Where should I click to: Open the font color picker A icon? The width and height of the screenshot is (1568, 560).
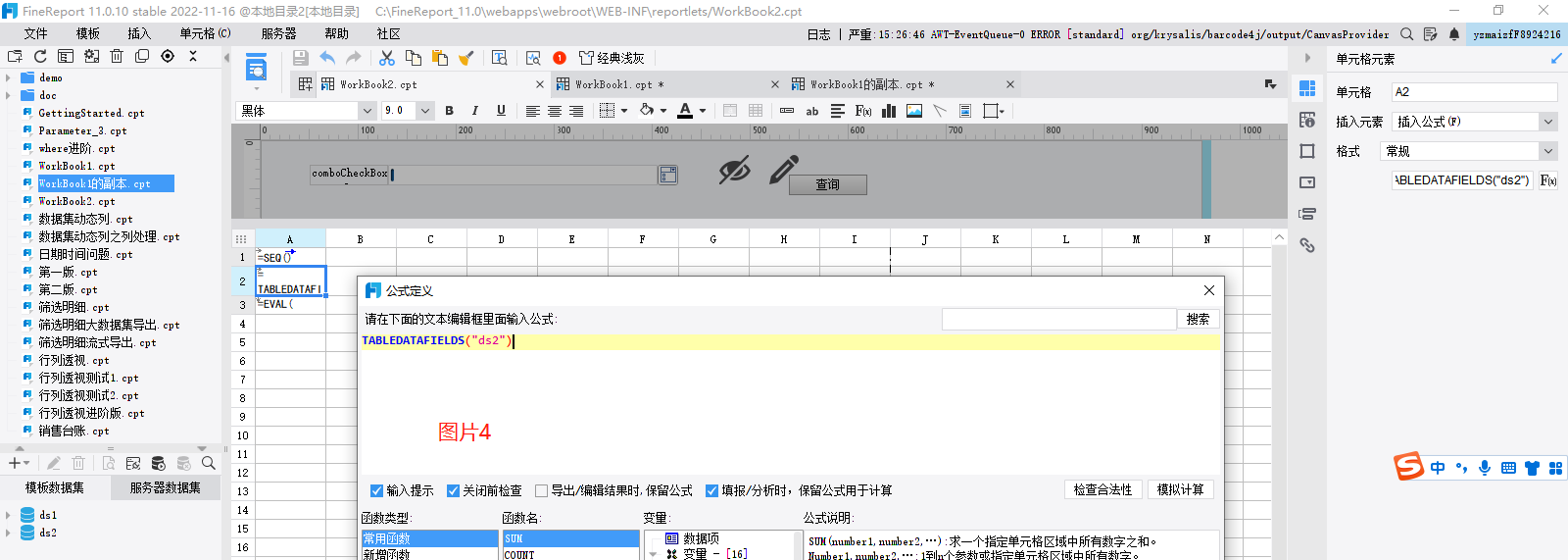pyautogui.click(x=685, y=111)
